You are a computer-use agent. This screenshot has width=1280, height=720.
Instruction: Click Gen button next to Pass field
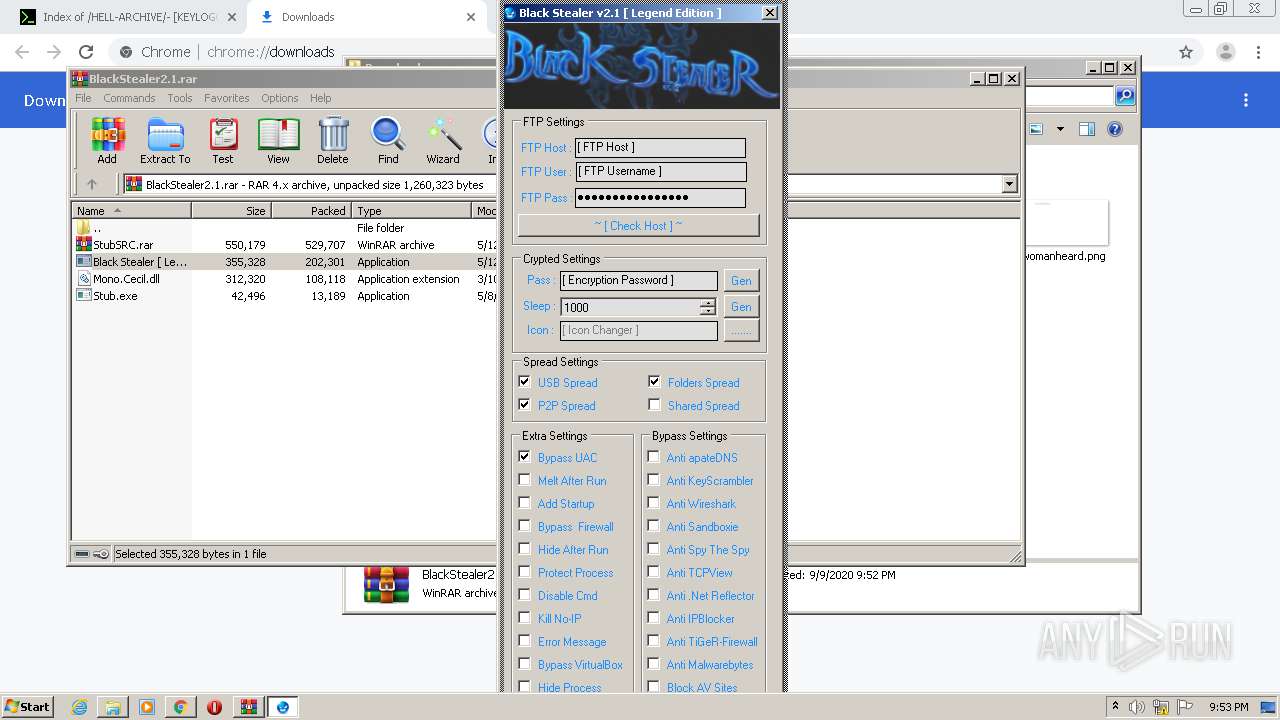741,281
